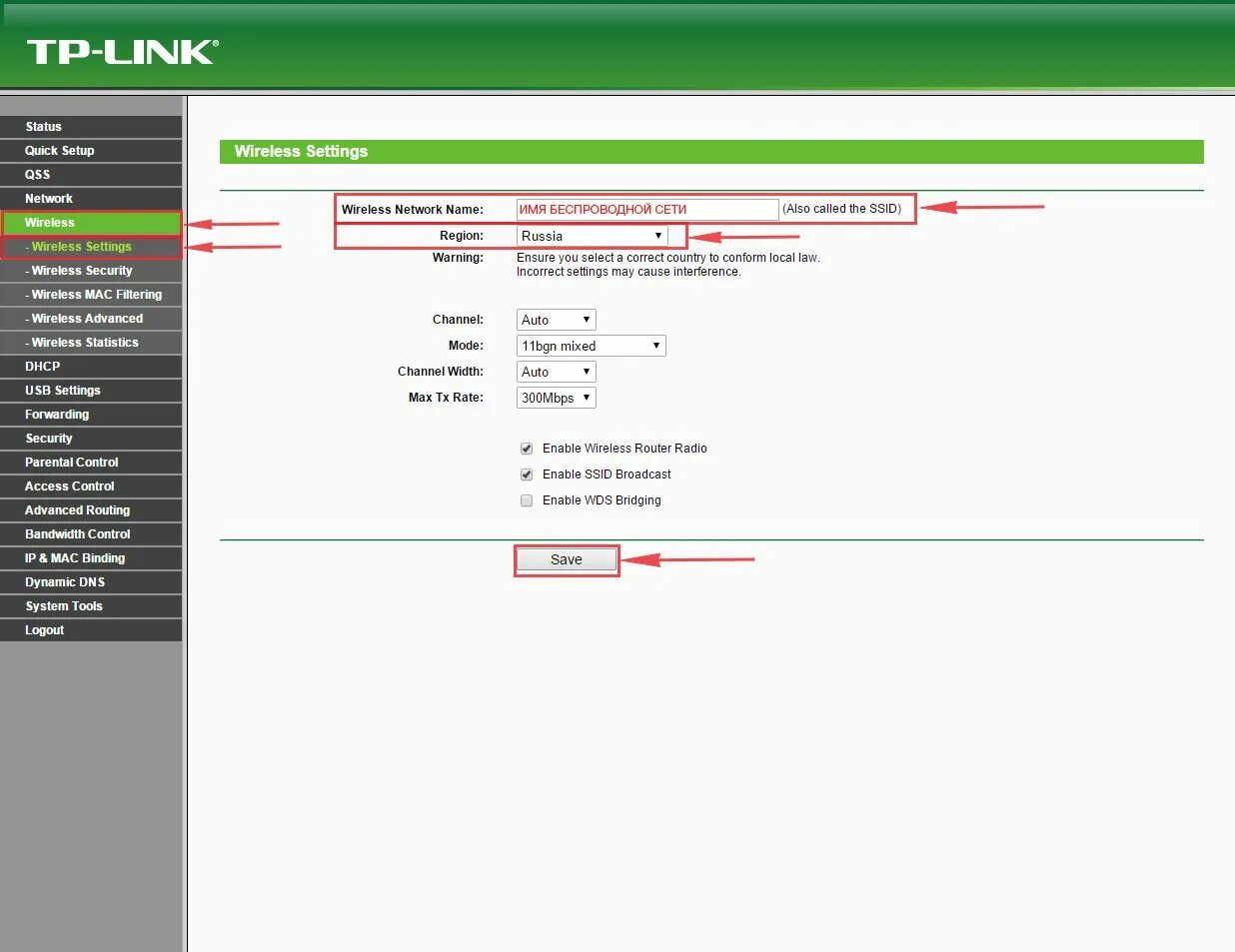The width and height of the screenshot is (1235, 952).
Task: Enable WDS Bridging checkbox
Action: pyautogui.click(x=527, y=500)
